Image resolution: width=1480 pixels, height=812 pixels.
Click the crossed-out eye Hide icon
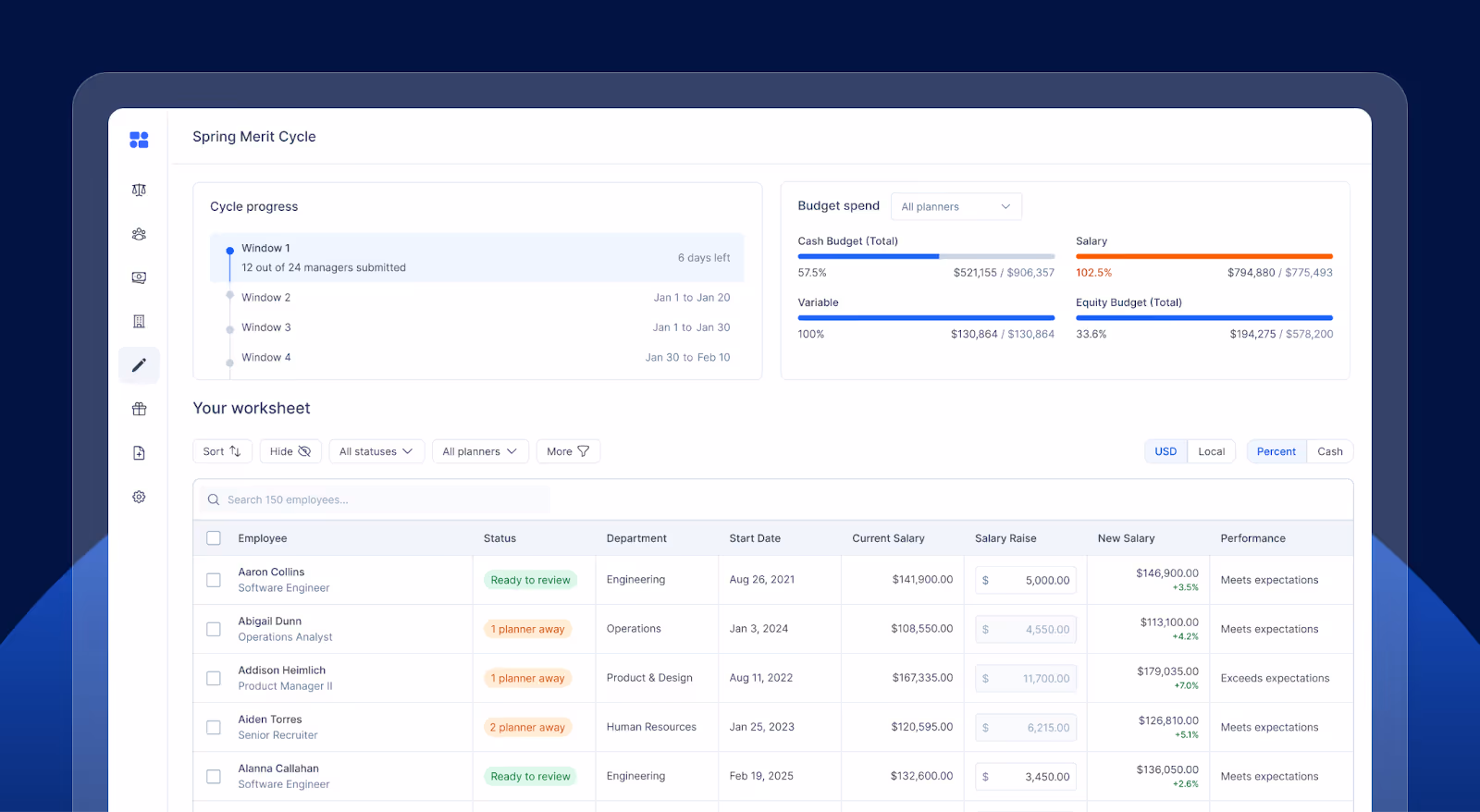pos(304,451)
